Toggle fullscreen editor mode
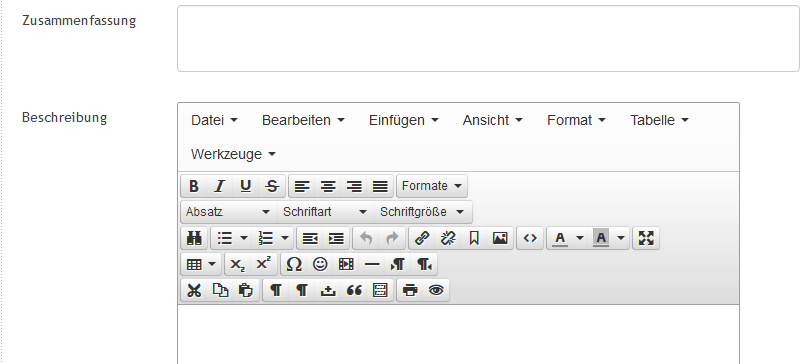 point(646,238)
